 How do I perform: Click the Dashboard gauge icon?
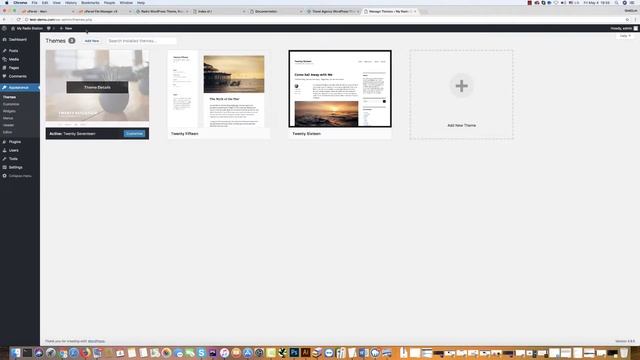(x=4, y=40)
